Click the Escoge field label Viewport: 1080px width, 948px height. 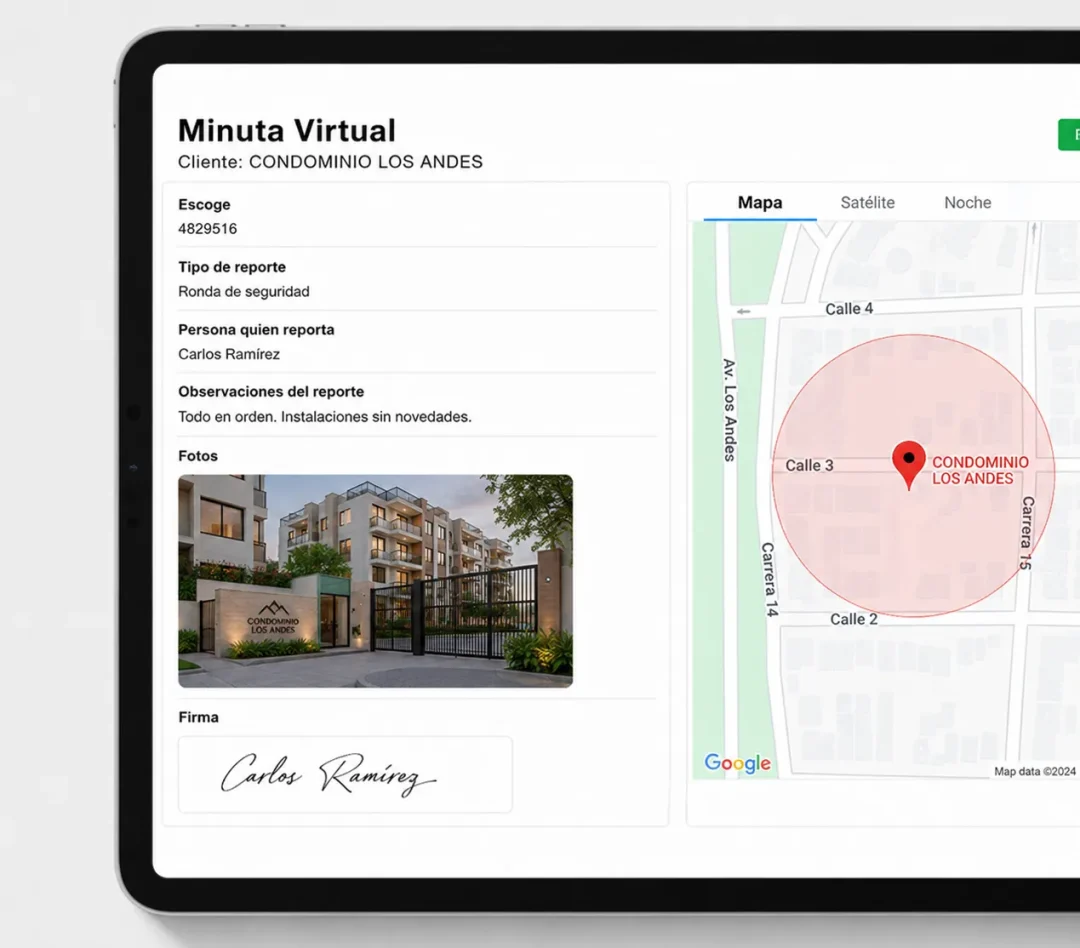point(204,205)
